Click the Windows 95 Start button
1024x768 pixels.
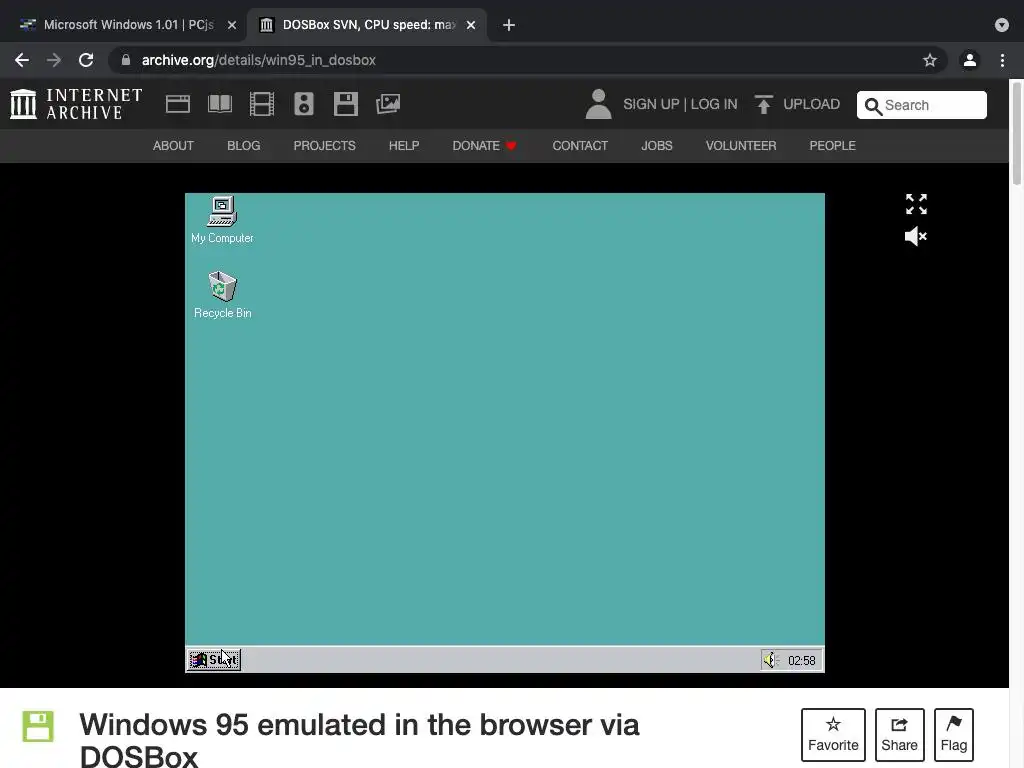(214, 660)
